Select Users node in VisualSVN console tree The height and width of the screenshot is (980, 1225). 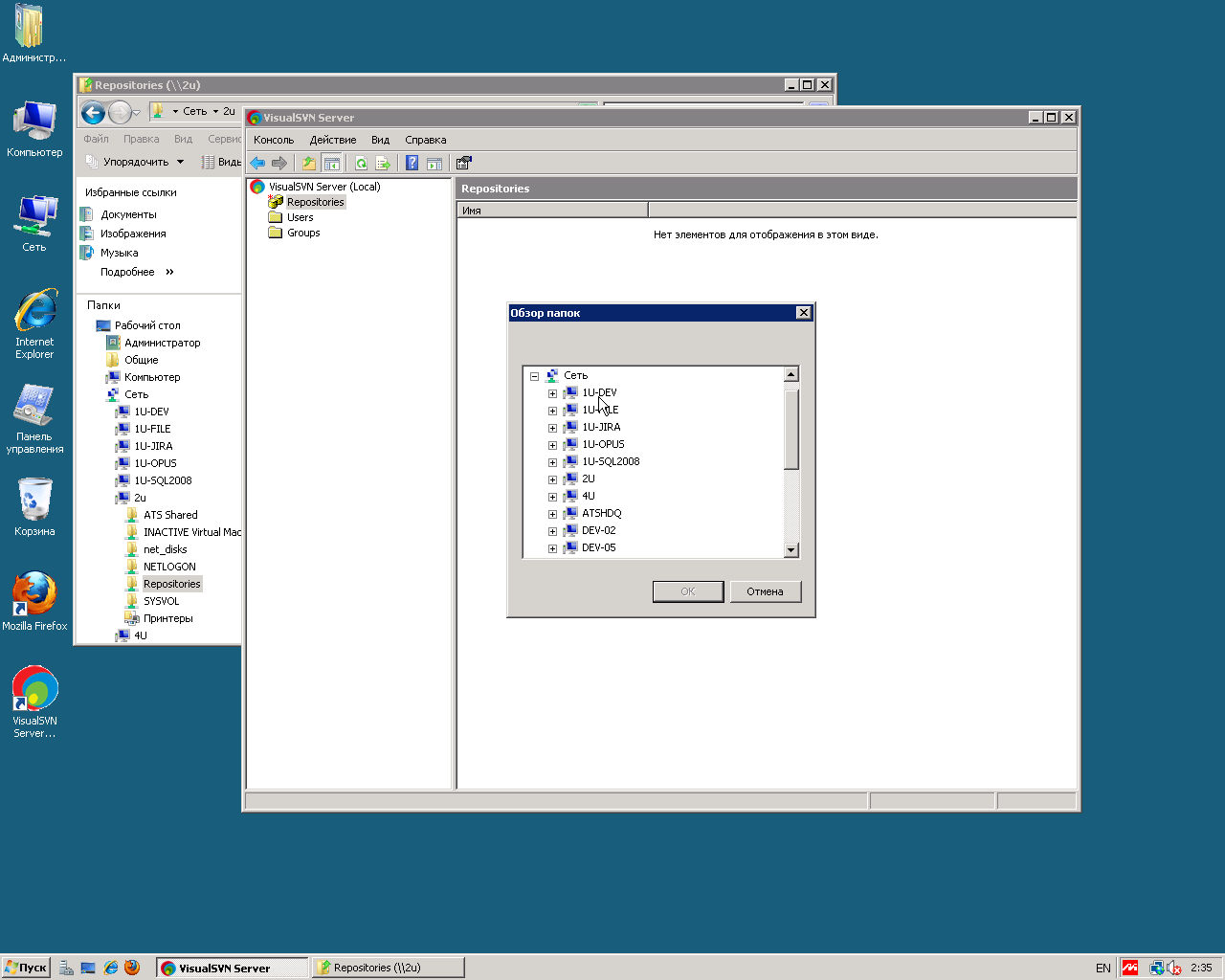pyautogui.click(x=300, y=217)
